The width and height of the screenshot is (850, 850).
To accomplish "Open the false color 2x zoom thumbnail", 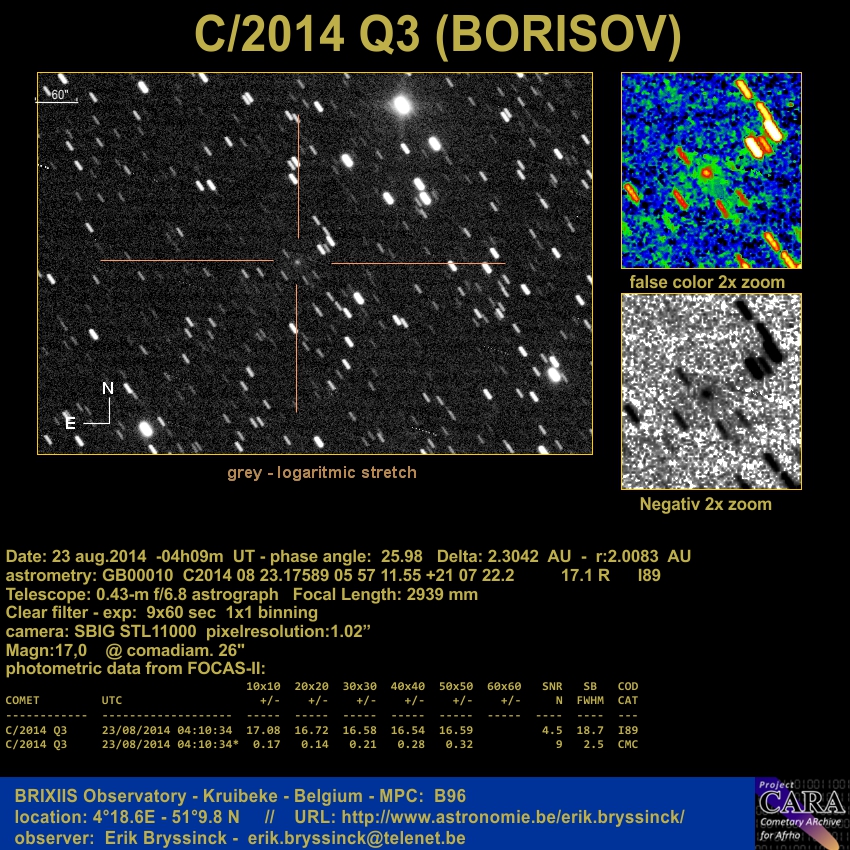I will [711, 170].
